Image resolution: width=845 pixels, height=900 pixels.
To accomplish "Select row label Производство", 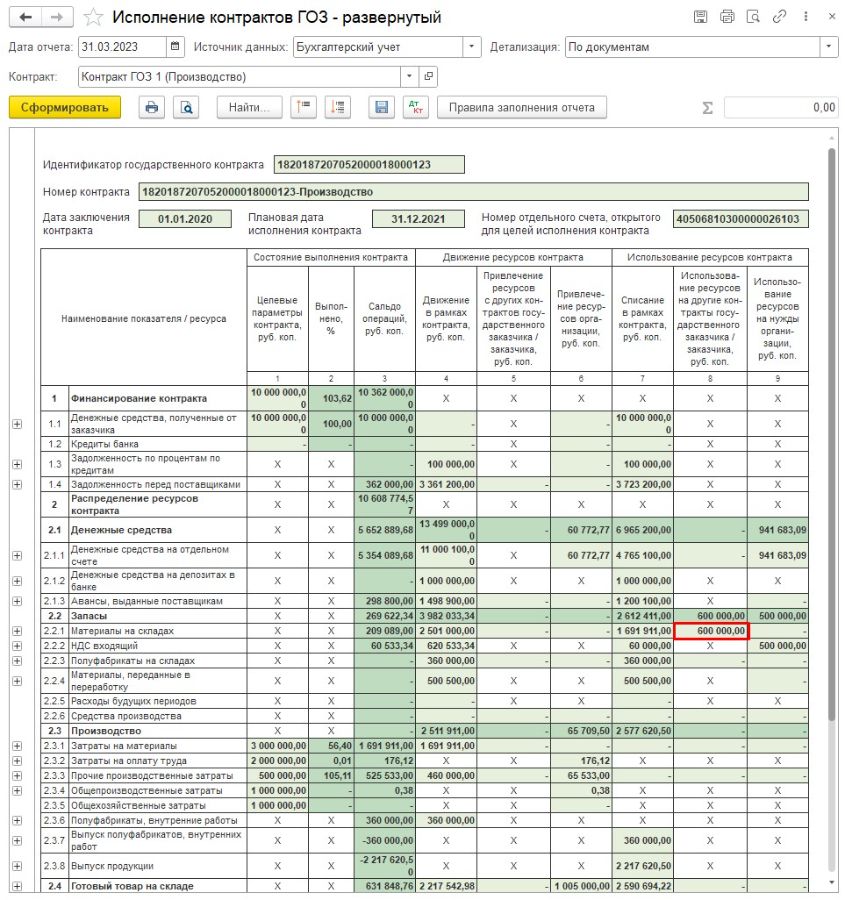I will point(106,731).
